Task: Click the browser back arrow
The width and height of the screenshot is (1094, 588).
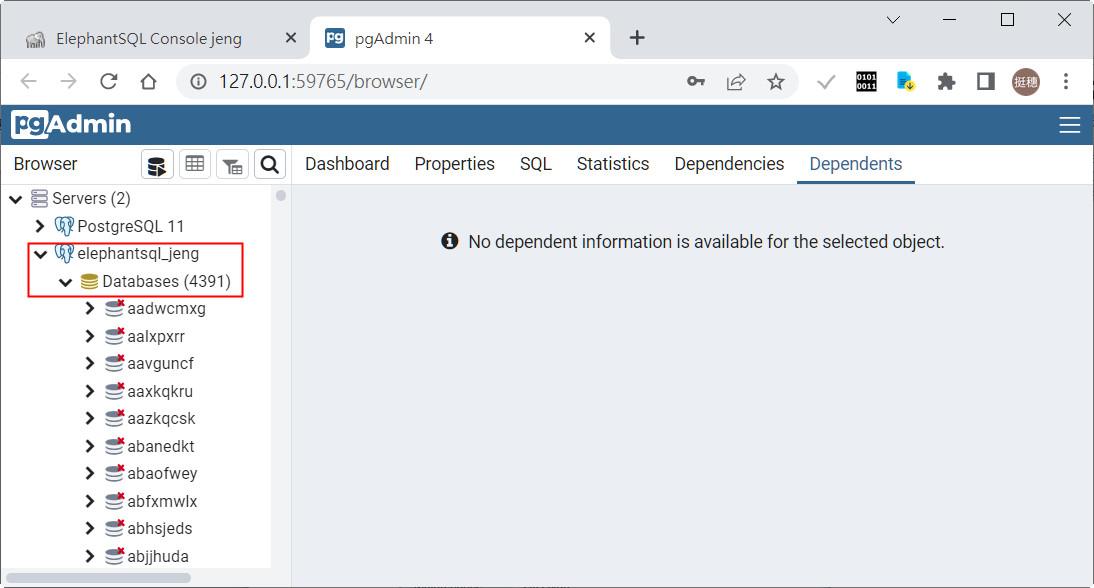Action: click(29, 82)
